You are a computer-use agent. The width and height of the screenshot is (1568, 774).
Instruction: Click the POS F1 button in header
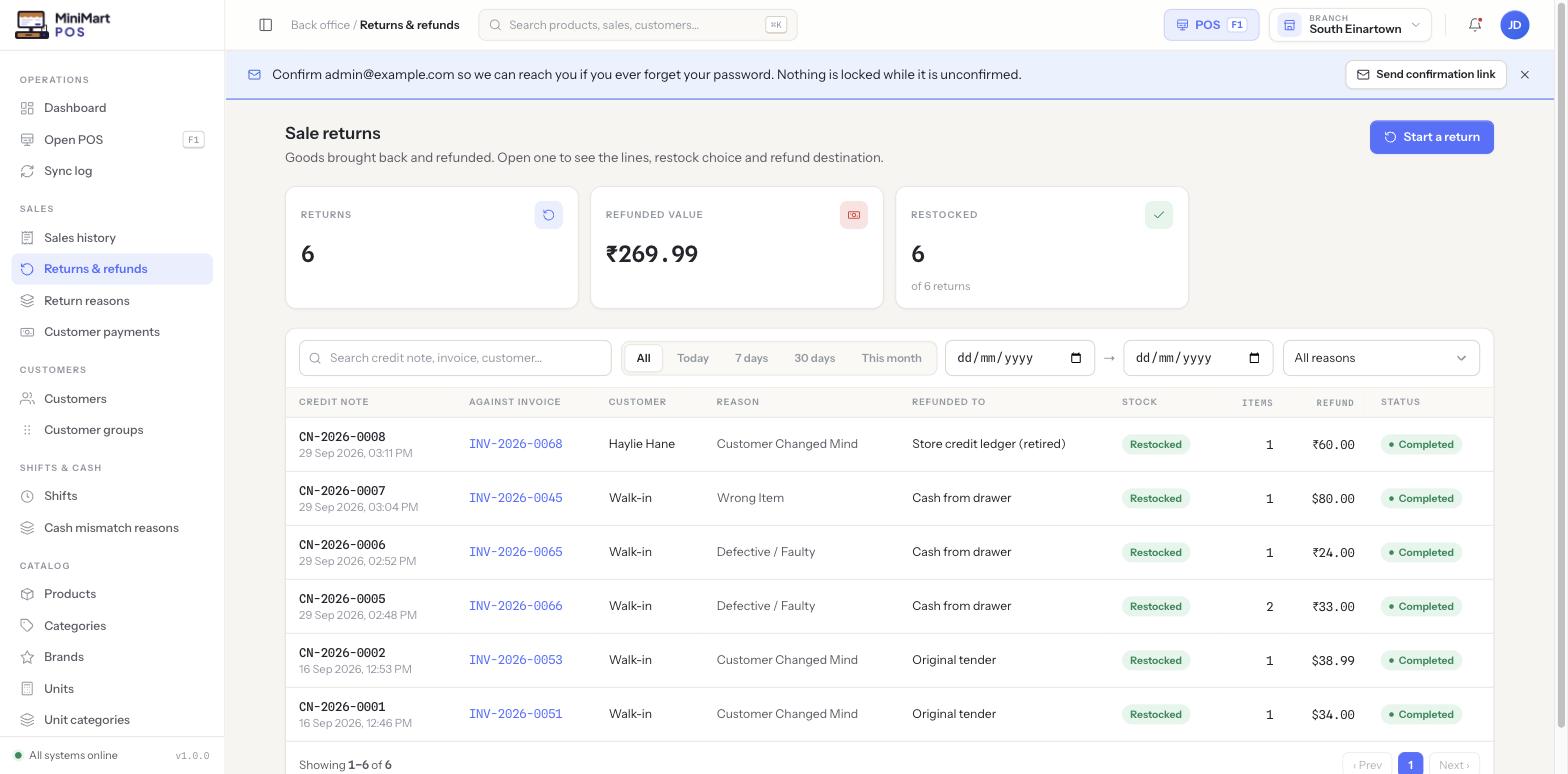coord(1211,25)
